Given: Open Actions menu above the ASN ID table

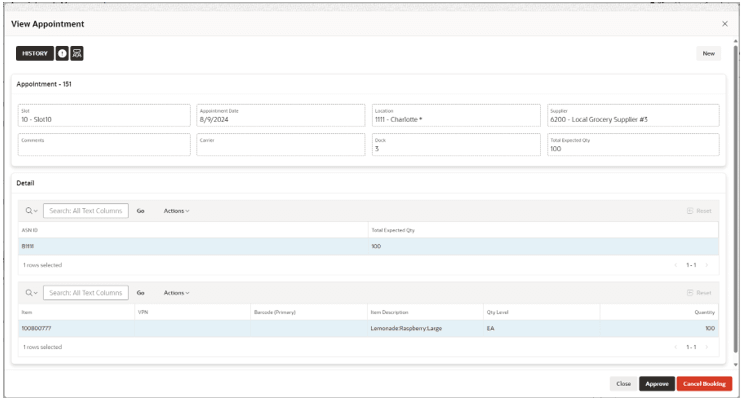Looking at the screenshot, I should pos(177,211).
